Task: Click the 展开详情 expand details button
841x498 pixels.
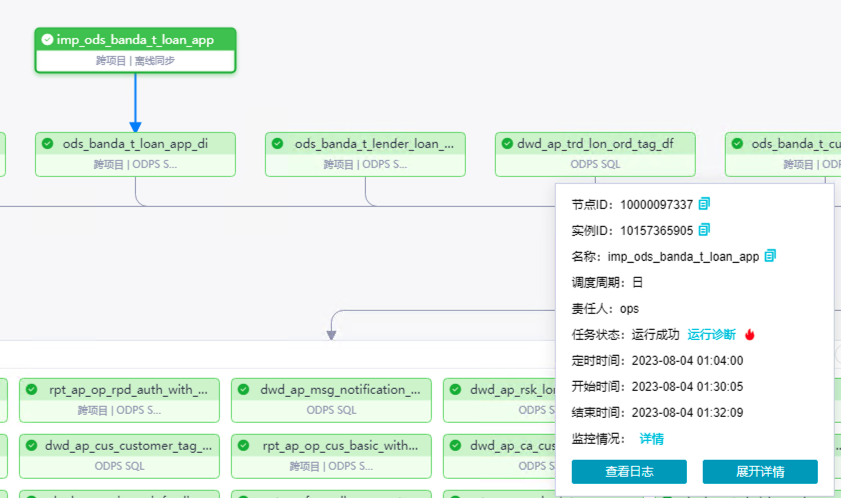Action: 760,472
